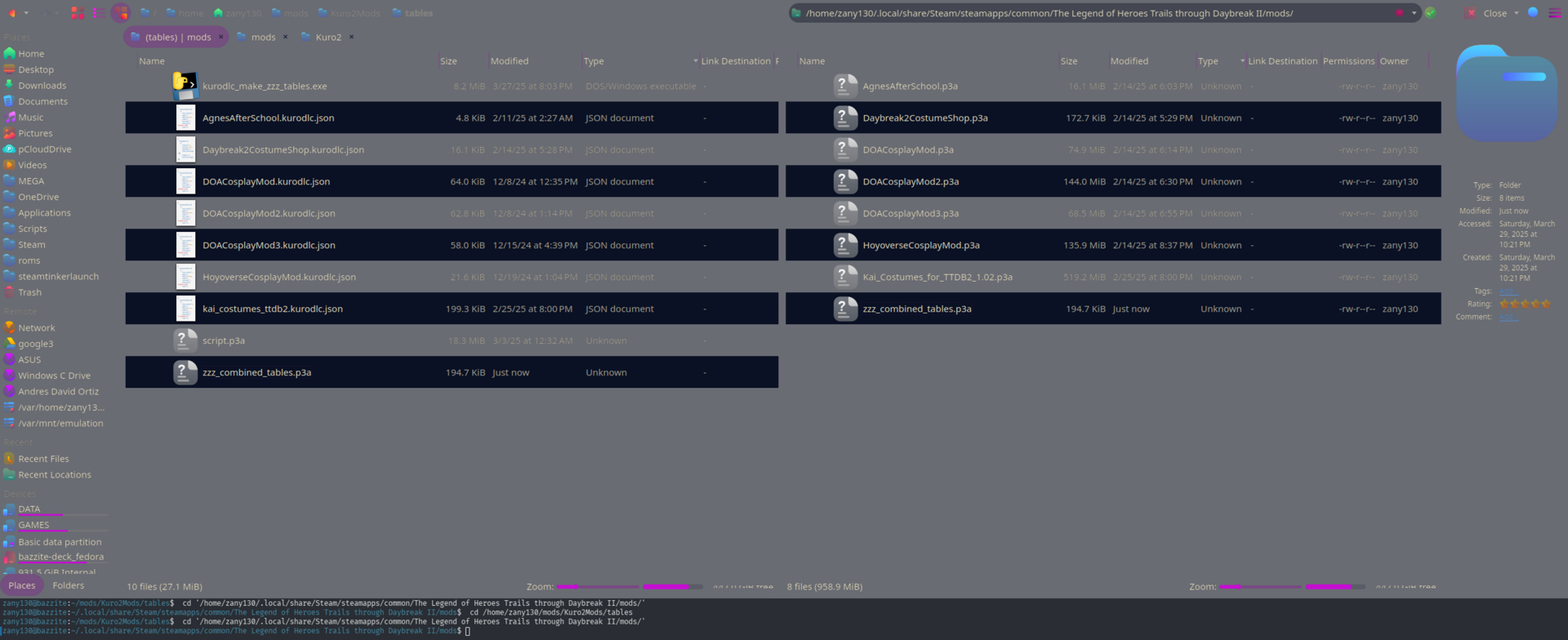This screenshot has height=640, width=1568.
Task: Click the blue circle search icon
Action: (x=1533, y=13)
